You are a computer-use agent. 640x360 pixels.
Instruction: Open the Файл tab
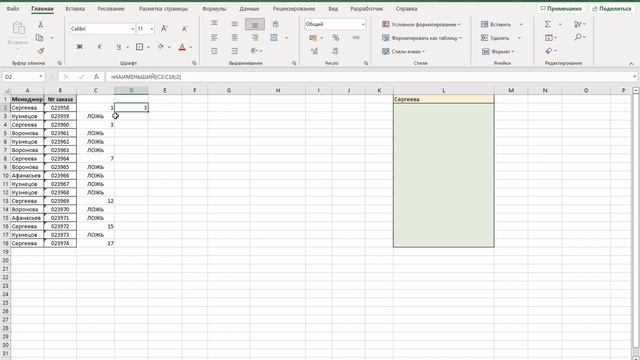click(x=13, y=9)
